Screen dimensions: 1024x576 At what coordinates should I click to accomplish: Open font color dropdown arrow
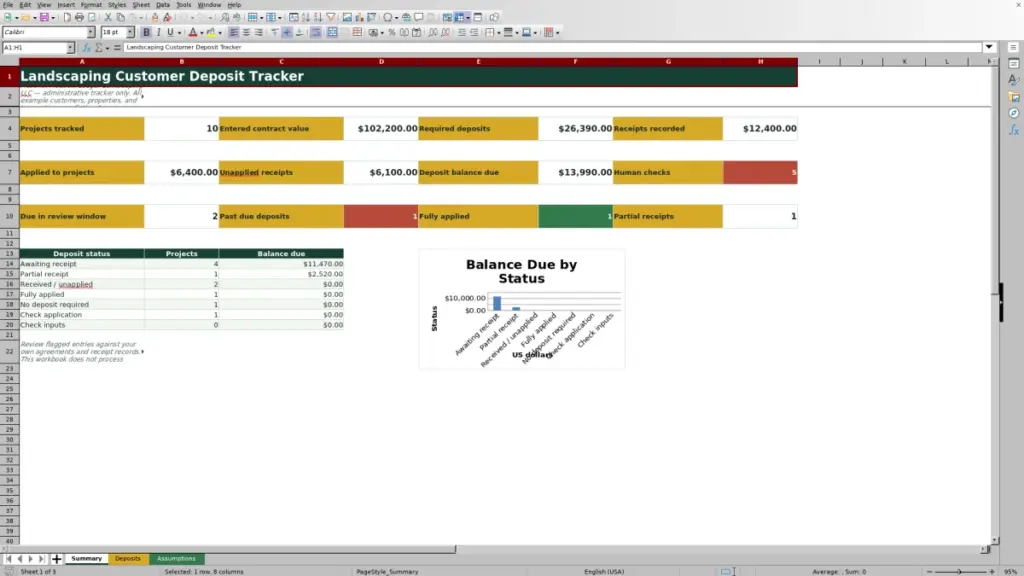pyautogui.click(x=202, y=33)
